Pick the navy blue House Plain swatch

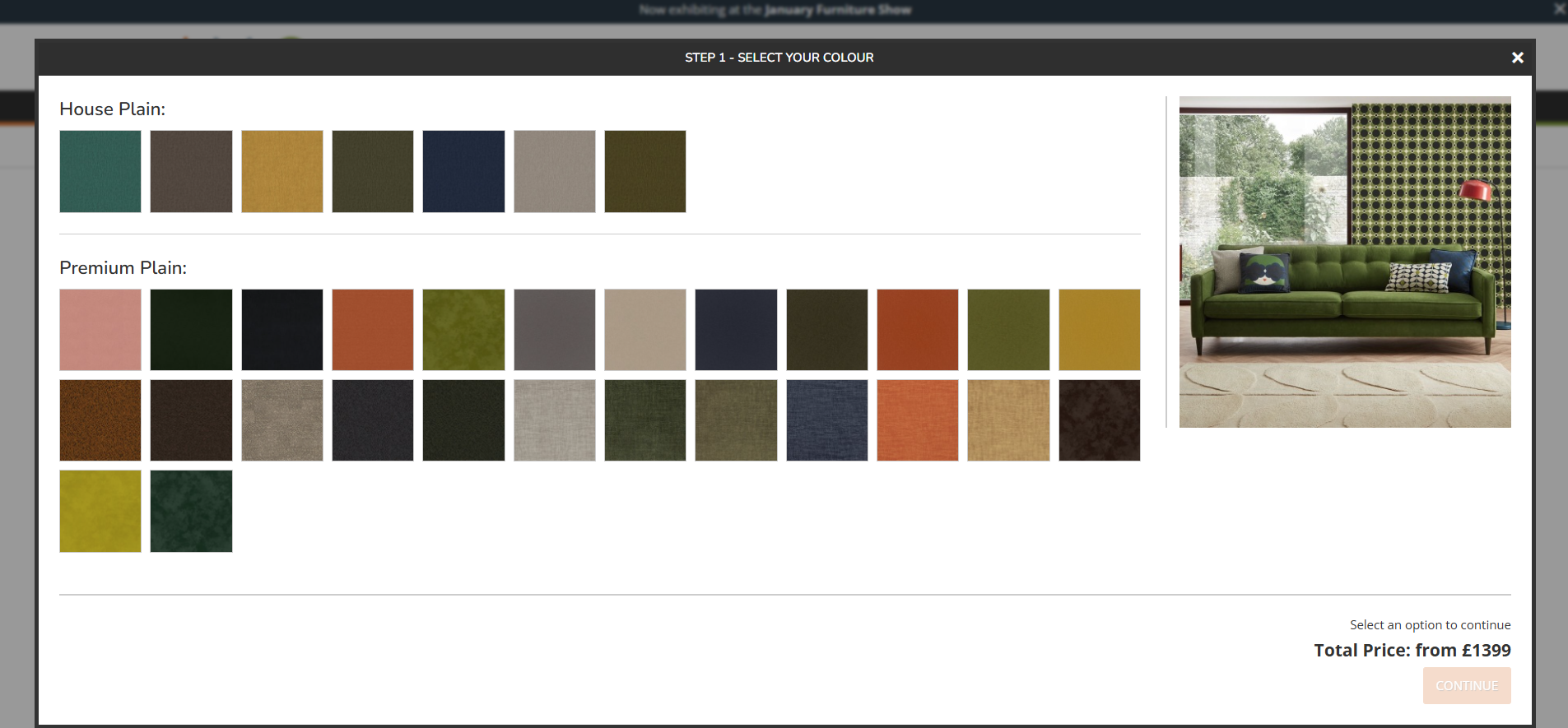[463, 171]
